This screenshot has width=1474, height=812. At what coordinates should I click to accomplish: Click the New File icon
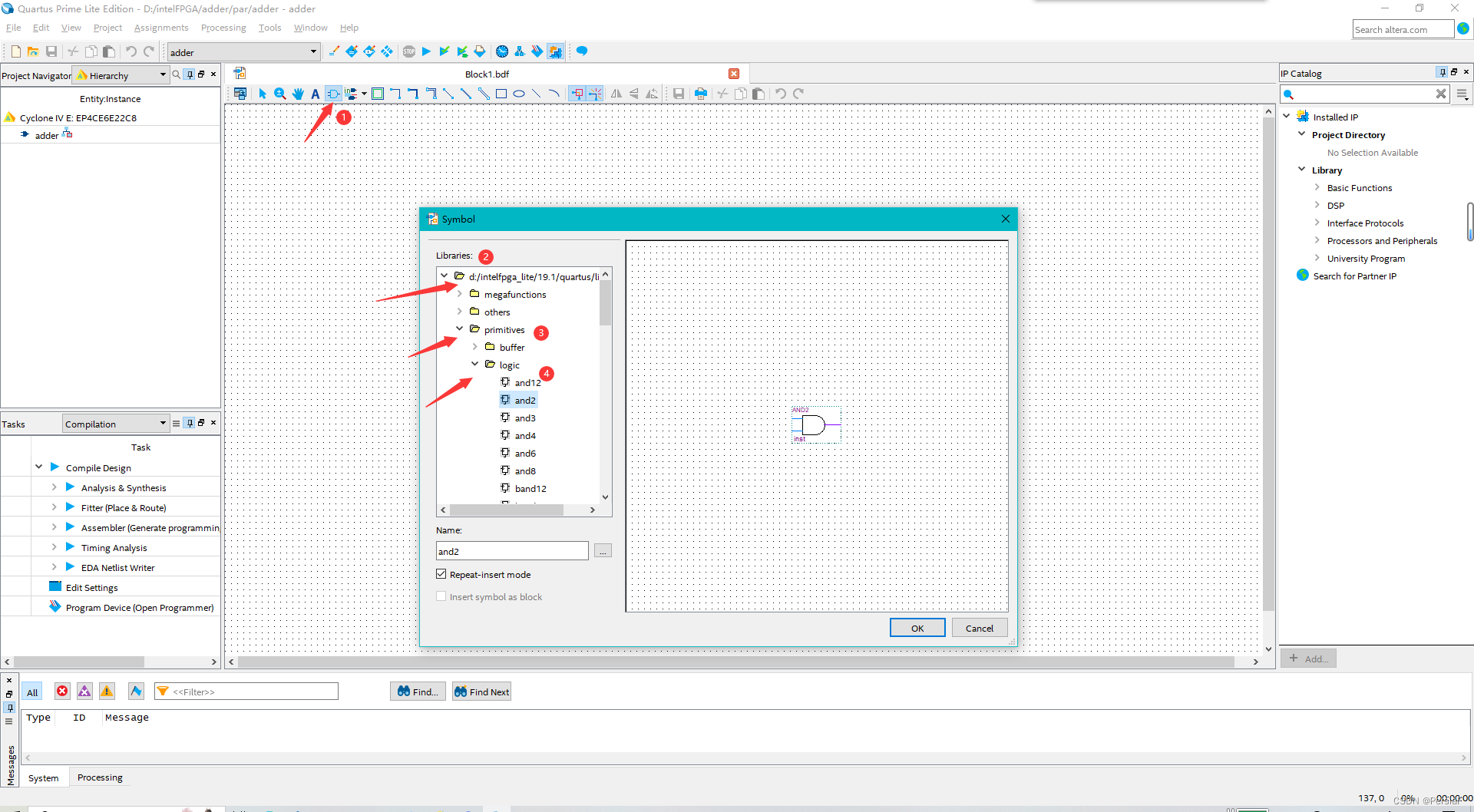[15, 51]
